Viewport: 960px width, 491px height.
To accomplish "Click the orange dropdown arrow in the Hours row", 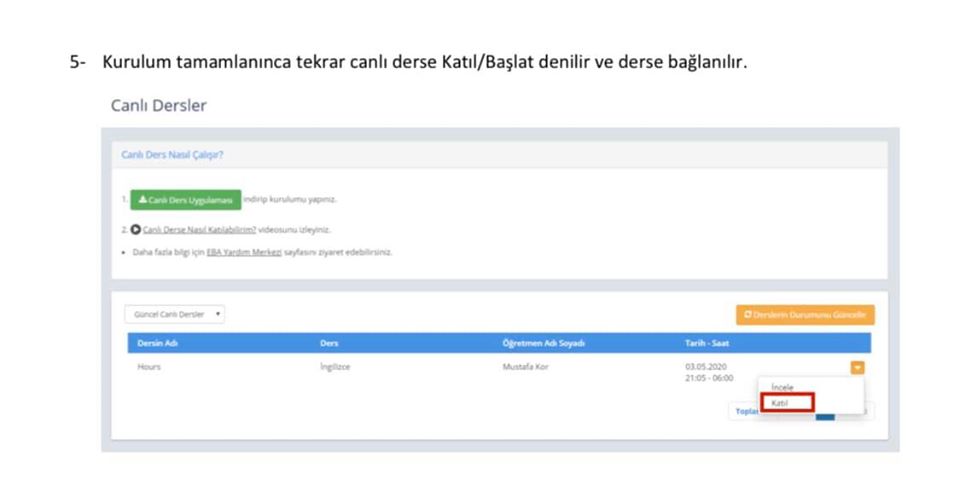I will point(857,367).
